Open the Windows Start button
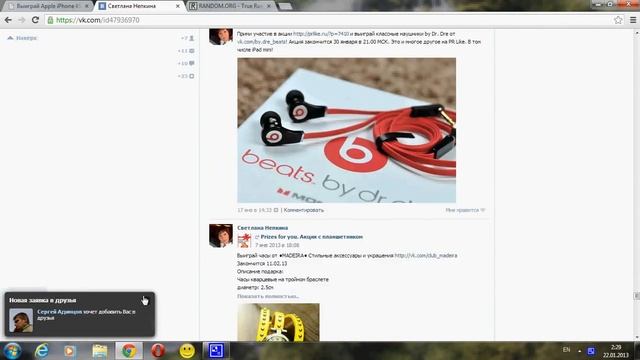The width and height of the screenshot is (640, 360). click(12, 351)
